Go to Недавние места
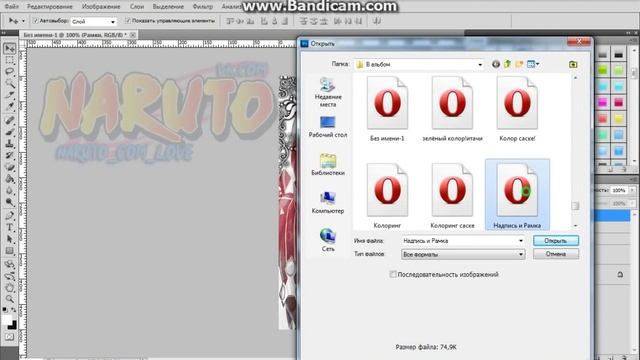The image size is (640, 360). click(x=328, y=92)
